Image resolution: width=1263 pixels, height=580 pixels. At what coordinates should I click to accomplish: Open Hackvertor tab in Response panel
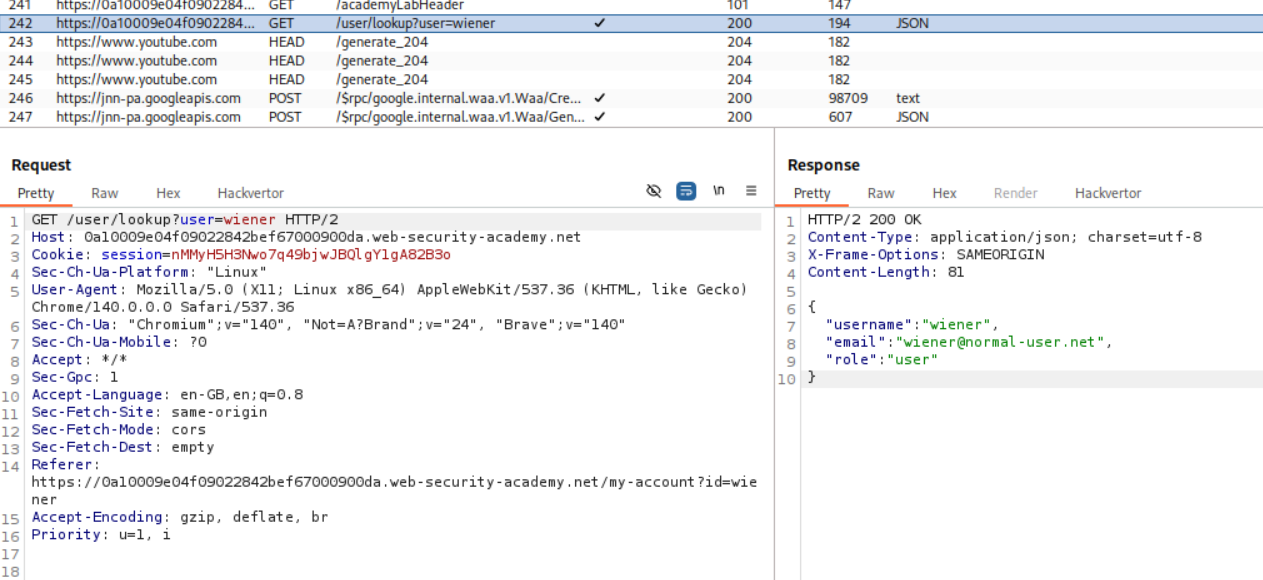1107,193
